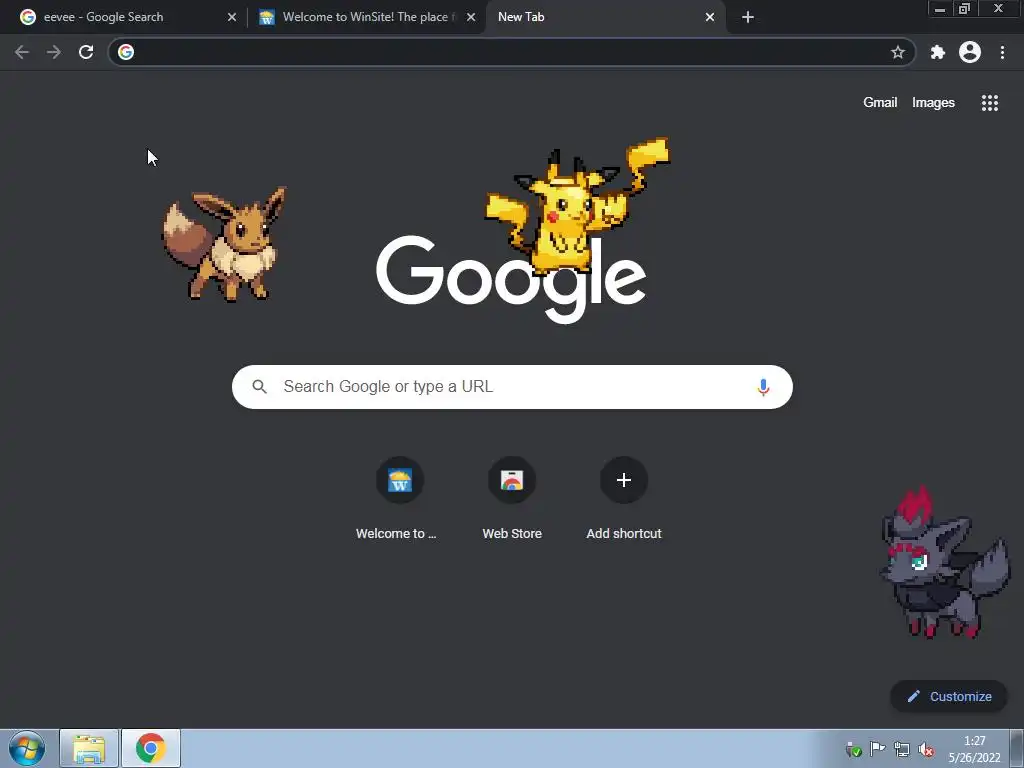The image size is (1024, 768).
Task: Open the Safely Remove Hardware tray icon
Action: [854, 749]
